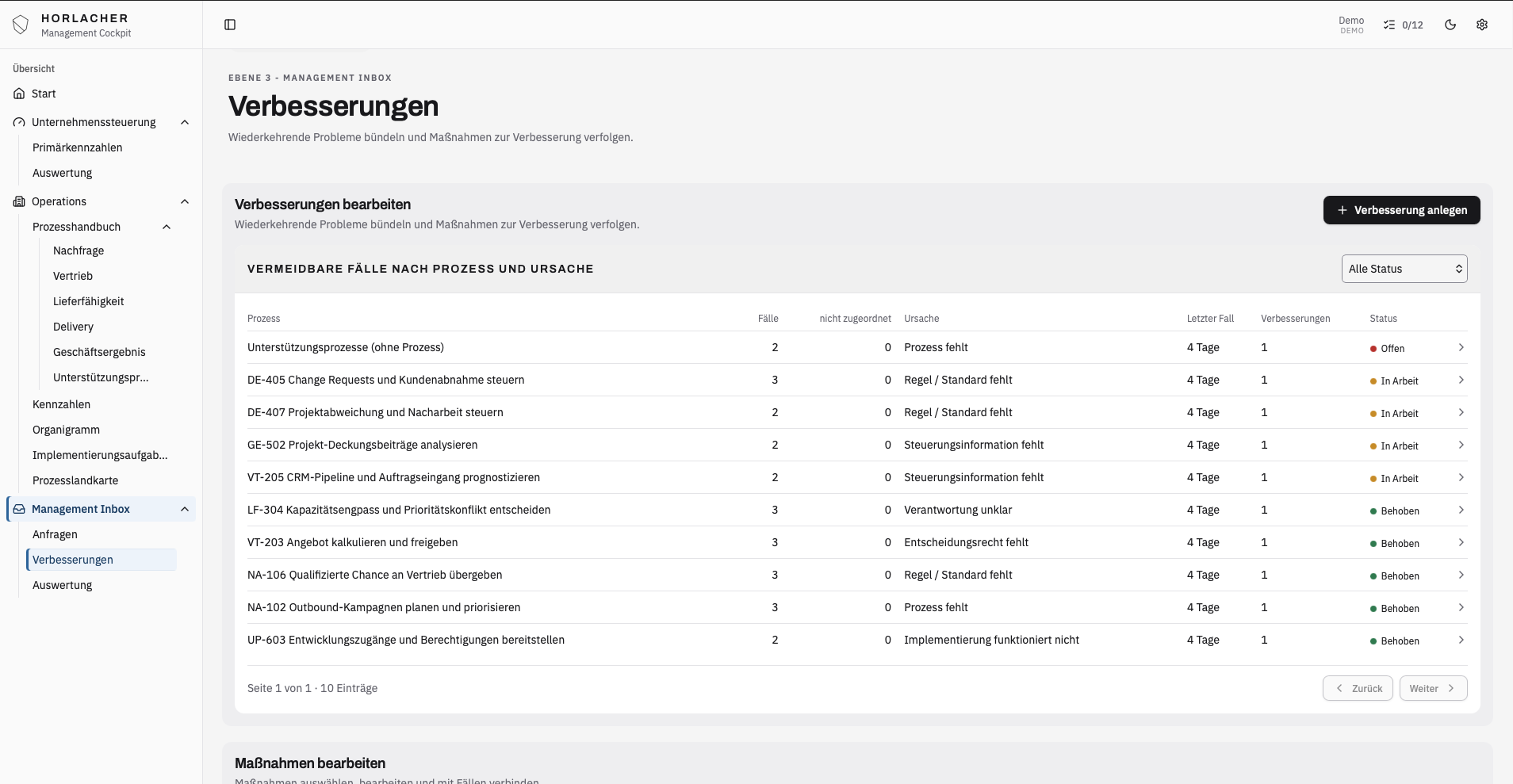Click the Horlacher shield logo

point(21,25)
